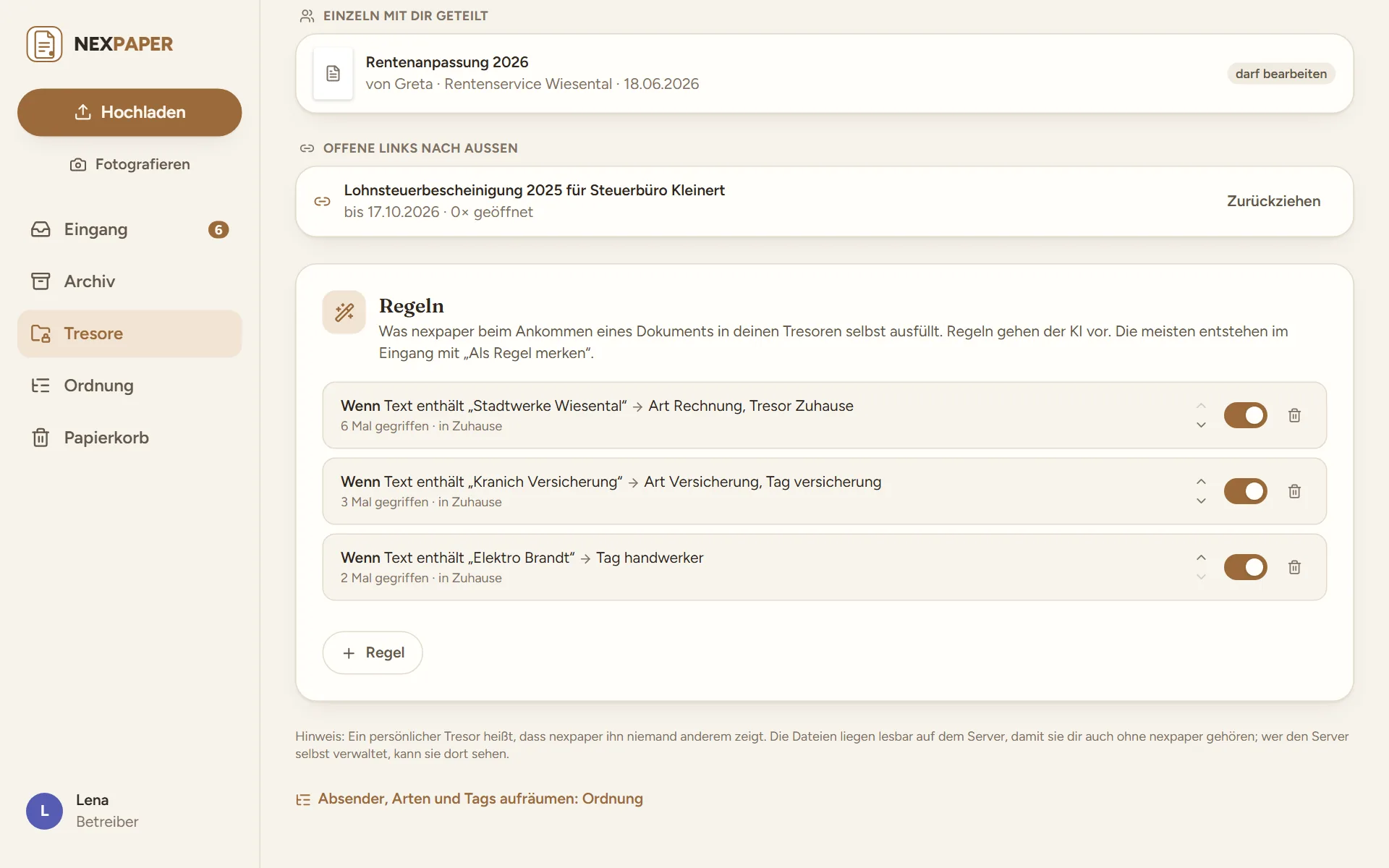Click the Elektro Brandt rule text

click(x=522, y=558)
